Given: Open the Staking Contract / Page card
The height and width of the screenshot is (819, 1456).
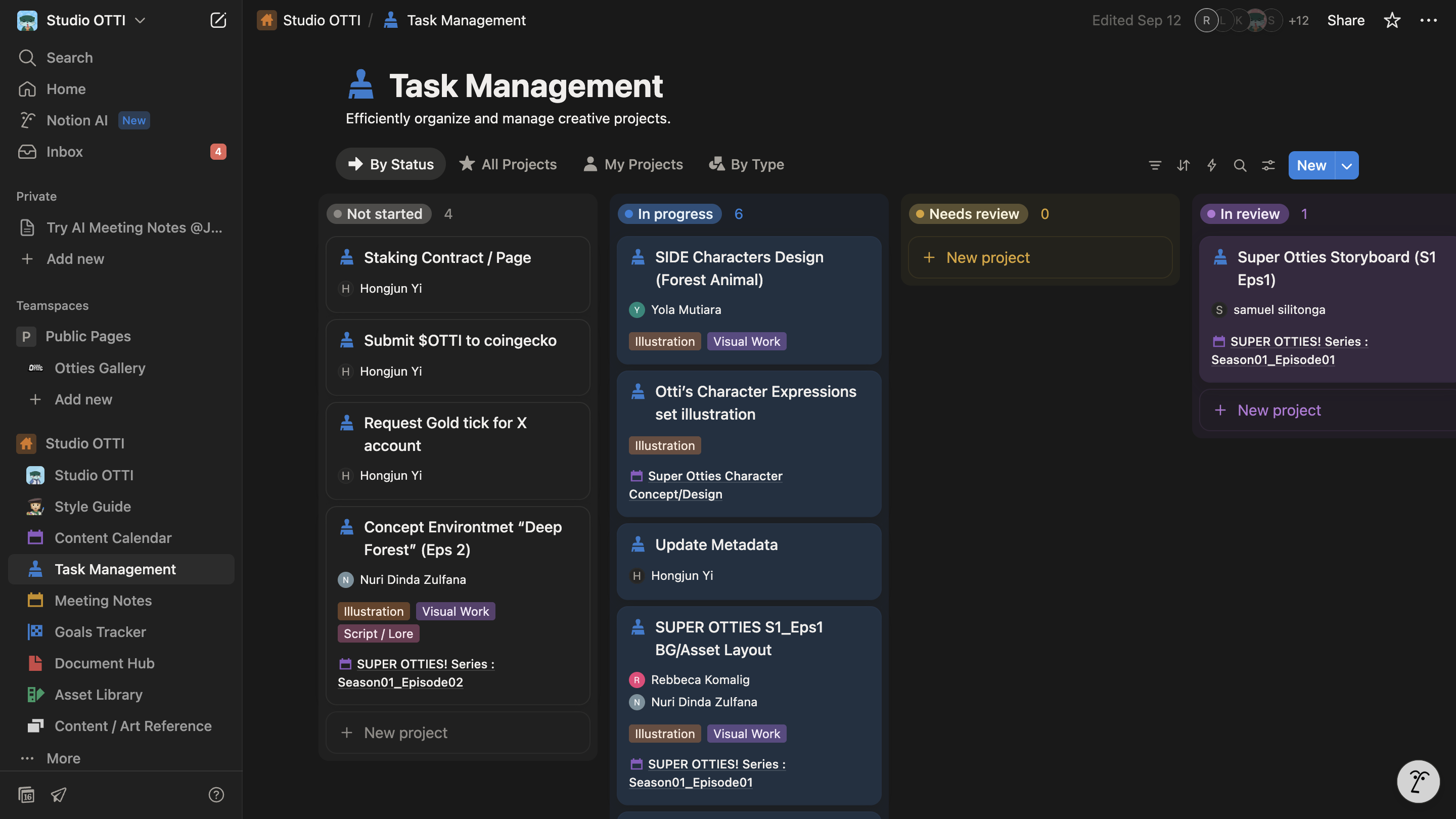Looking at the screenshot, I should point(458,274).
